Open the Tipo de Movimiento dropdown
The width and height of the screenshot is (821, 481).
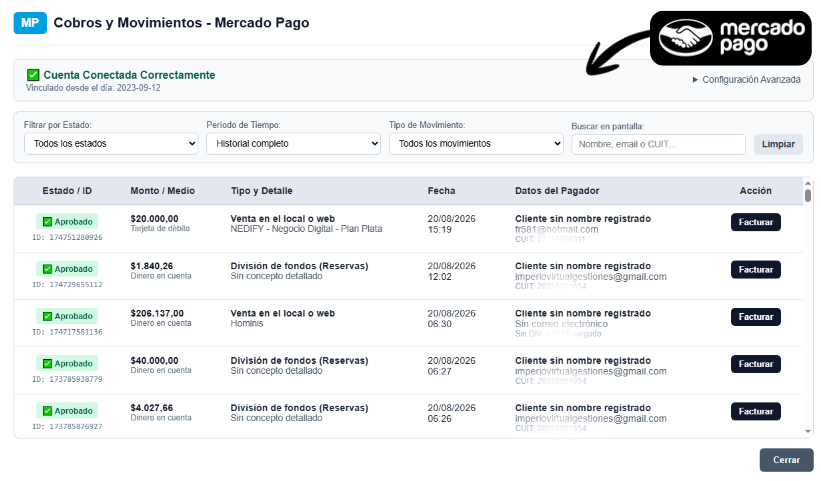(476, 143)
